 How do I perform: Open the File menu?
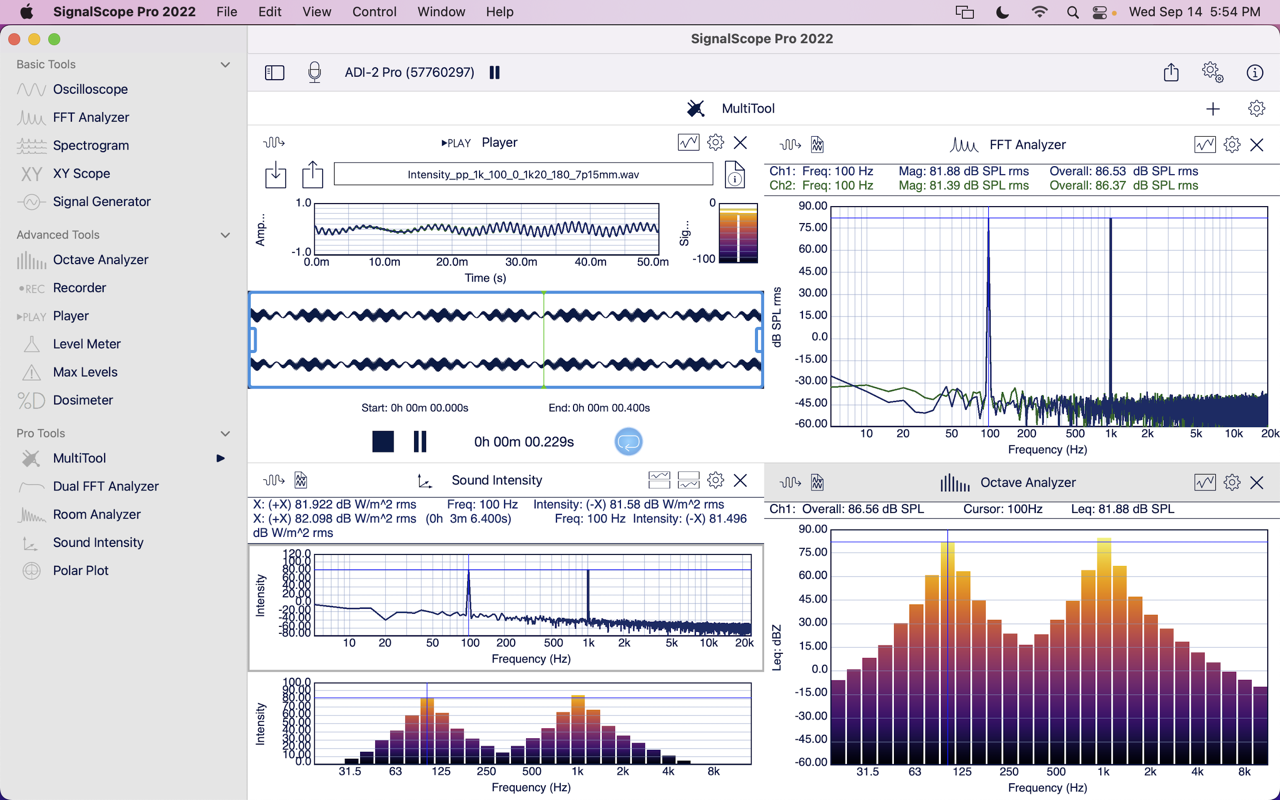pos(227,12)
